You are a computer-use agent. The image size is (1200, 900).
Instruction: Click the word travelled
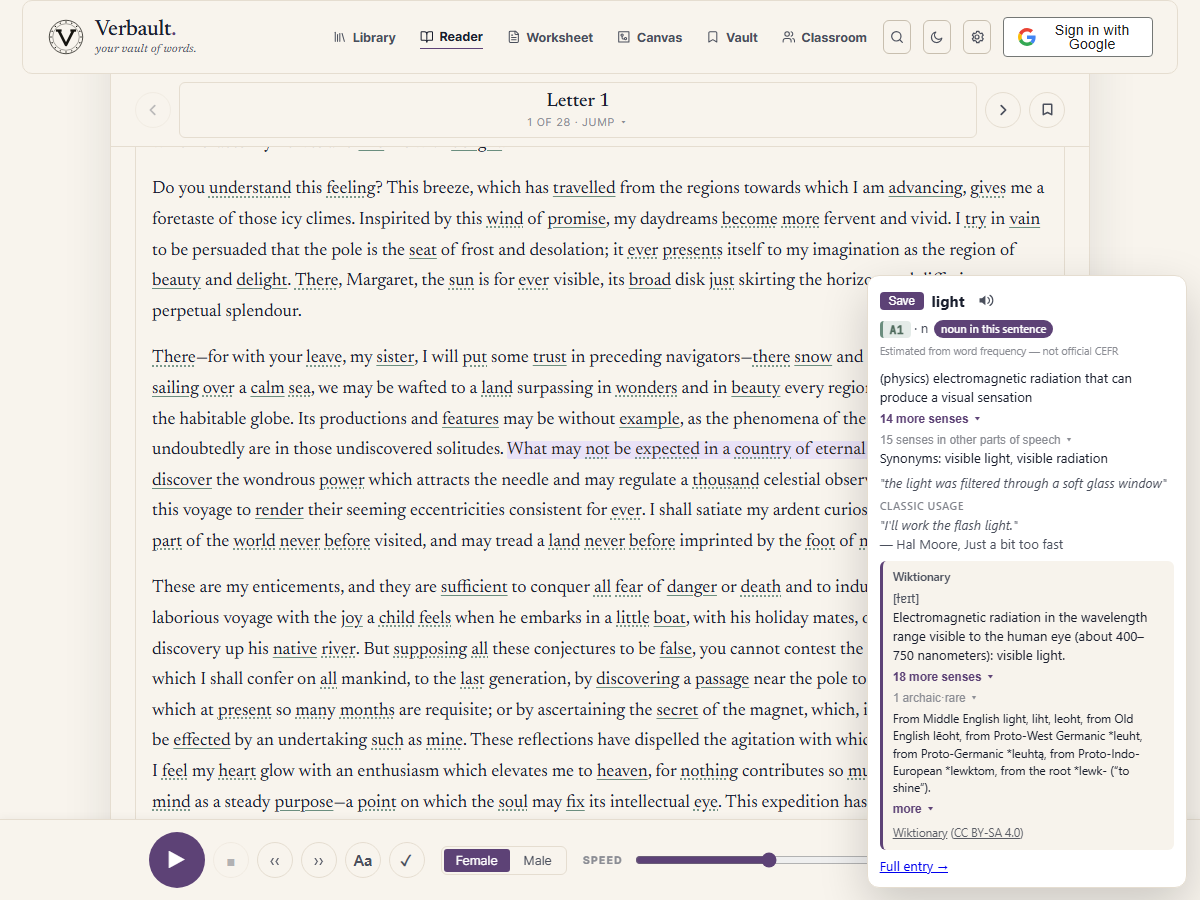[x=584, y=188]
